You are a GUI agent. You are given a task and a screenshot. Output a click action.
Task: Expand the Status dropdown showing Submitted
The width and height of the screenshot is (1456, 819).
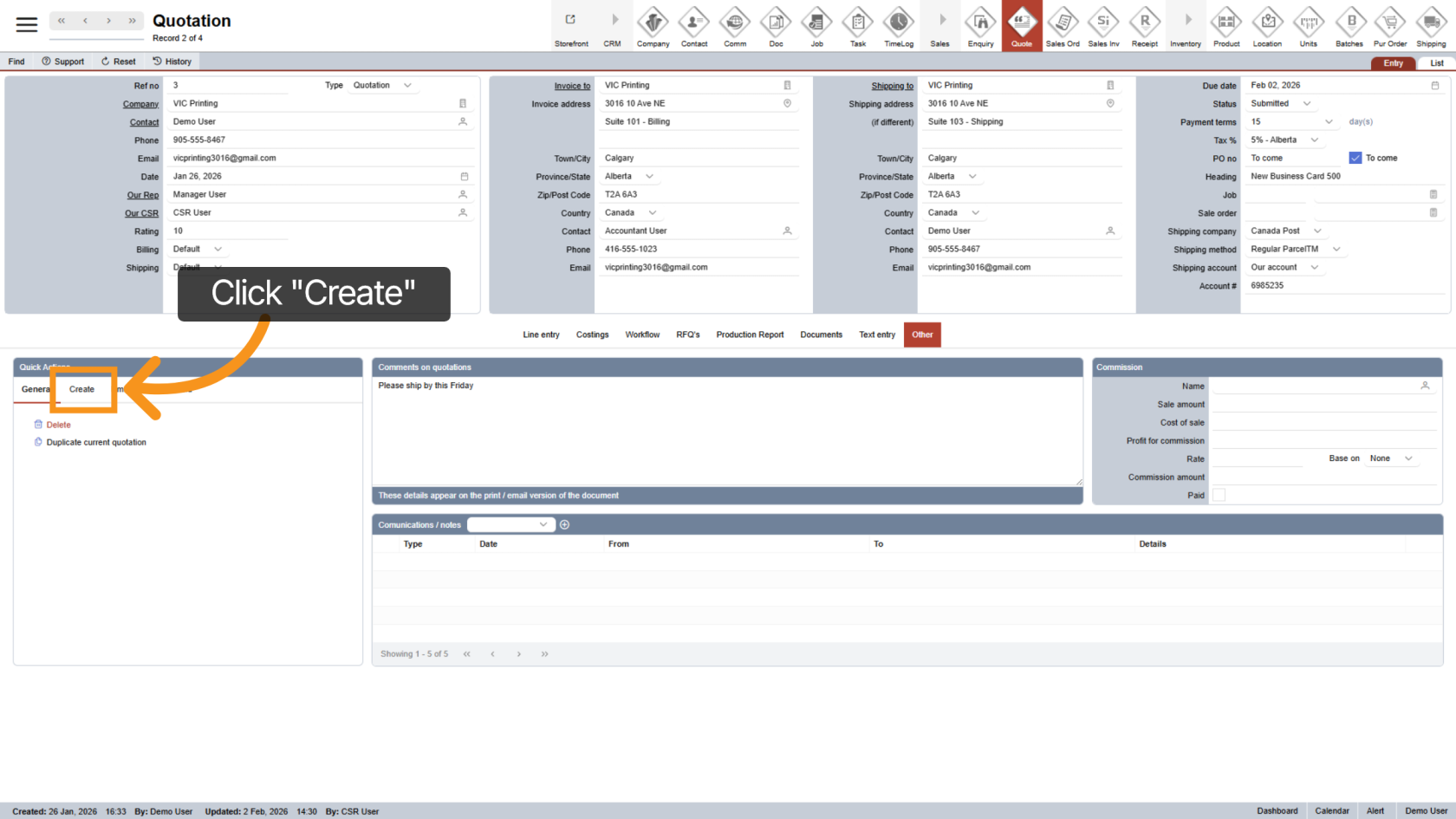pyautogui.click(x=1307, y=104)
